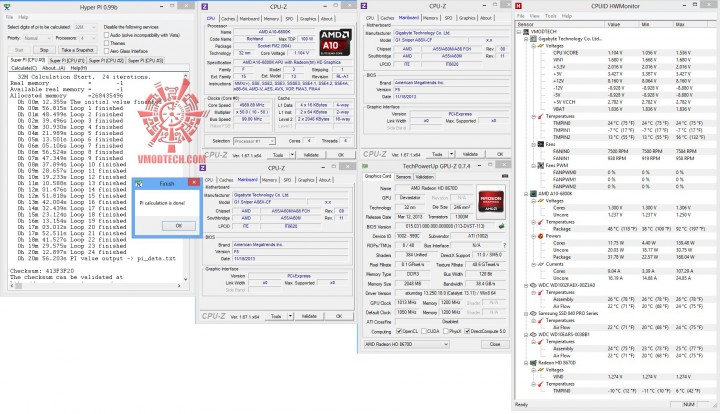The height and width of the screenshot is (414, 720).
Task: Open the Tools arrow in the CPU-Z window with the CPU tab active
Action: coord(292,155)
